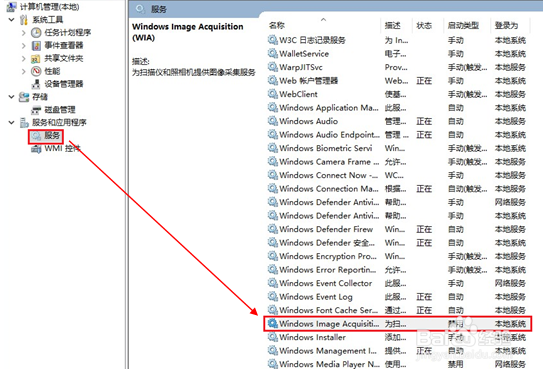Select 磁盘管理 in the tree
This screenshot has width=543, height=374.
(x=60, y=110)
